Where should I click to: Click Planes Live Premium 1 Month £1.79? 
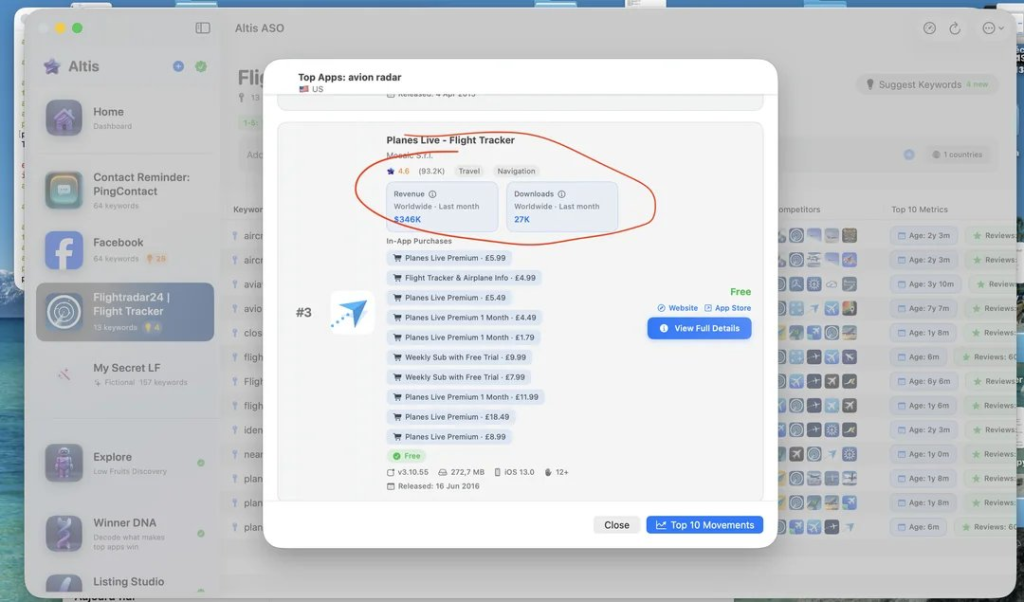point(464,338)
